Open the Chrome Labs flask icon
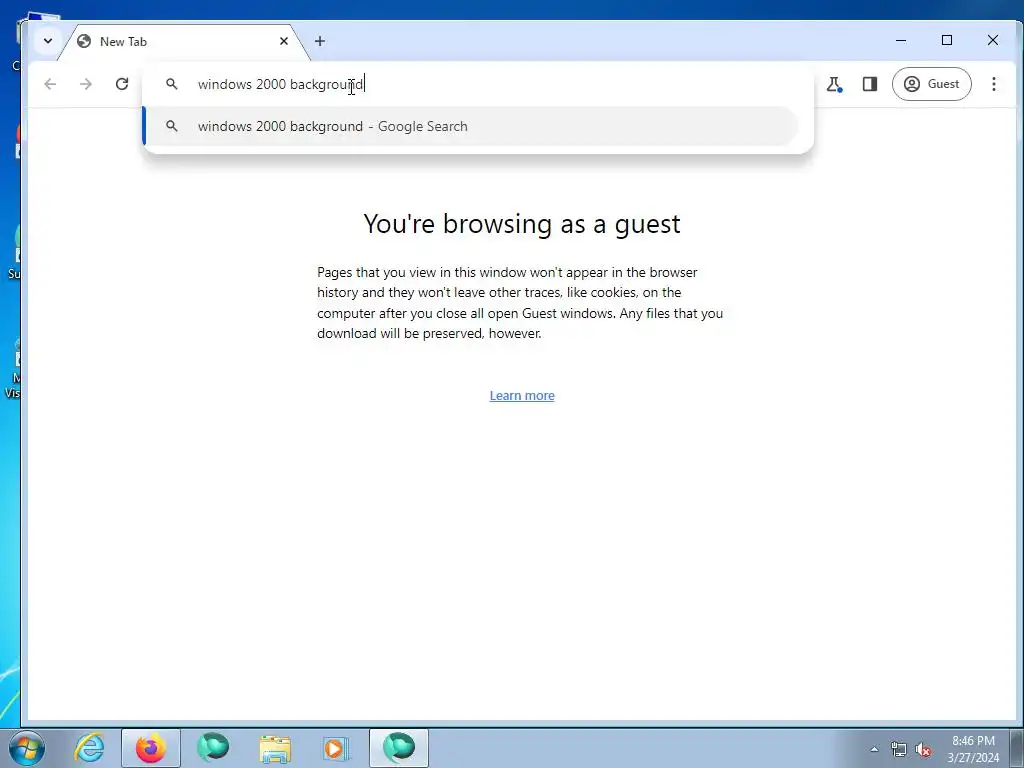 click(834, 84)
